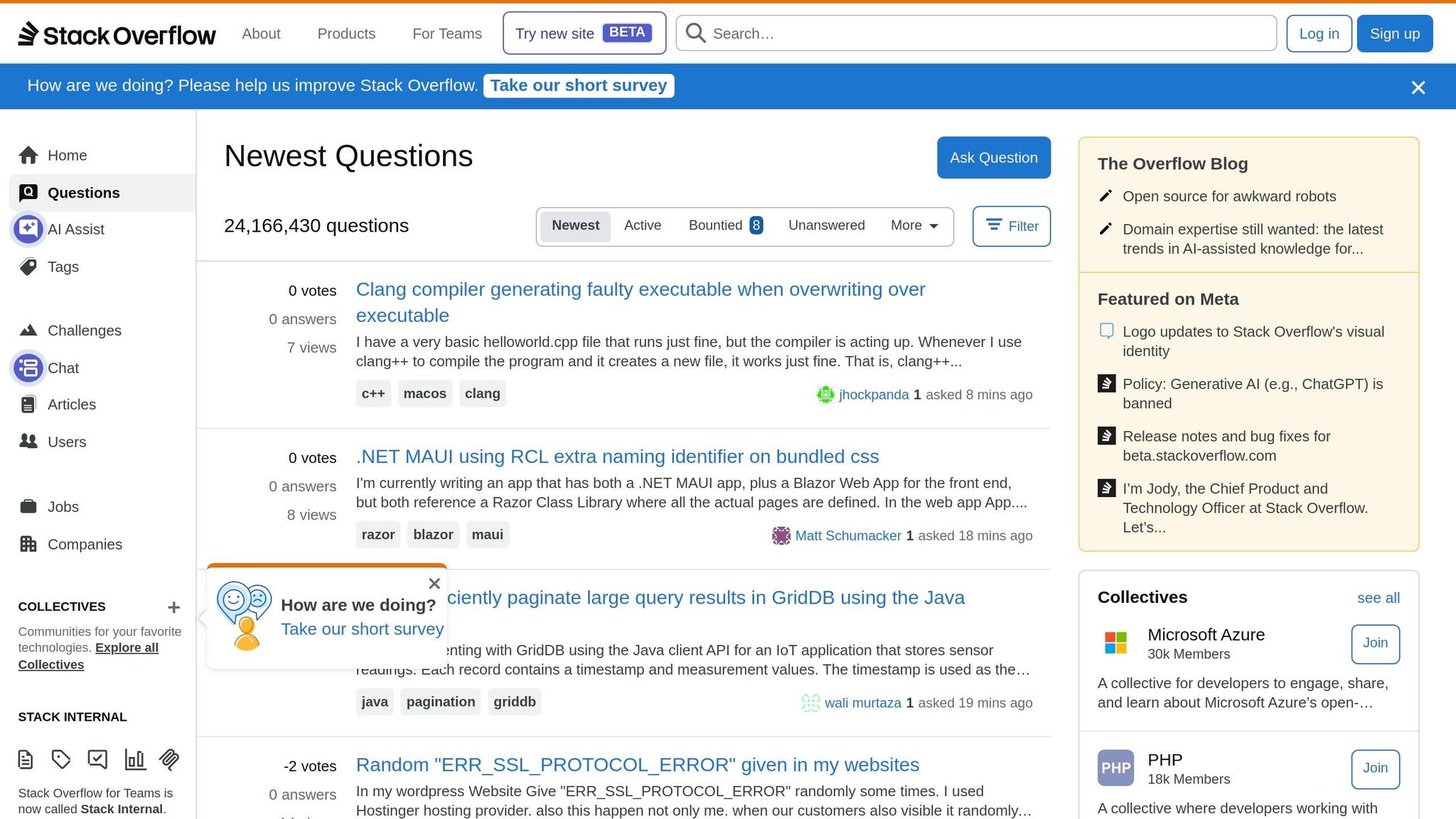
Task: Click the Ask Question button
Action: tap(993, 157)
